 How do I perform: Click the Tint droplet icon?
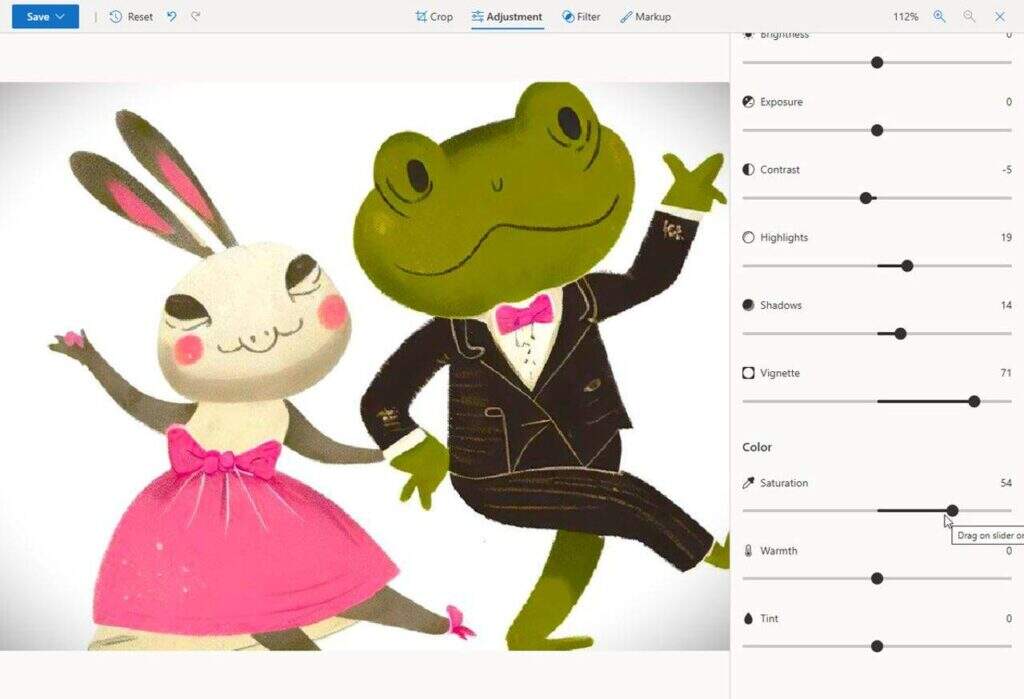[748, 619]
